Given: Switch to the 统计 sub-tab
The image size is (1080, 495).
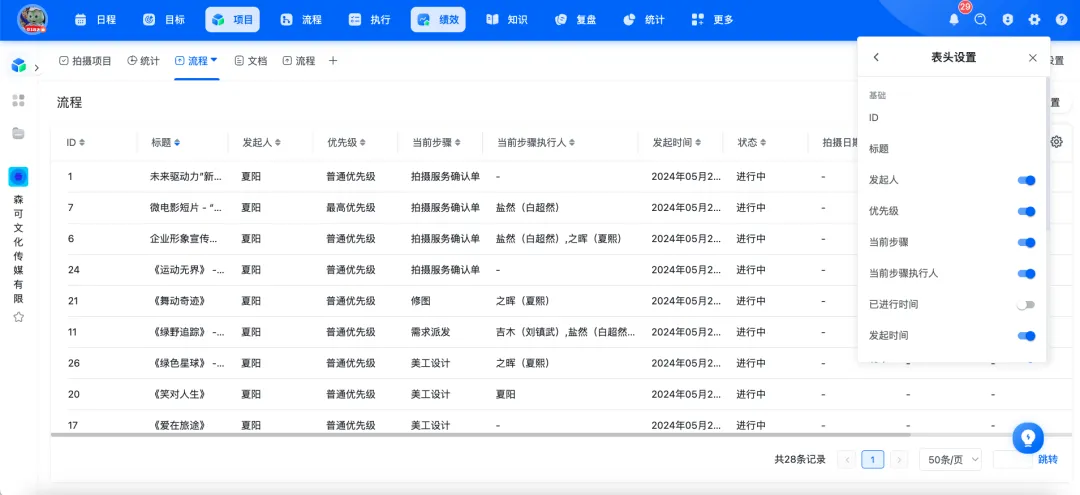Looking at the screenshot, I should [x=143, y=61].
